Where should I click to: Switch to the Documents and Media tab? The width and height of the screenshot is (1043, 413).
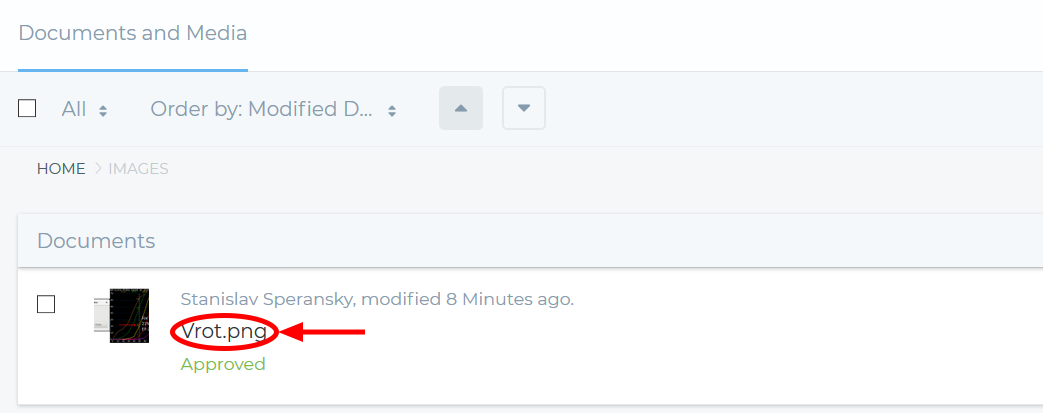[133, 33]
